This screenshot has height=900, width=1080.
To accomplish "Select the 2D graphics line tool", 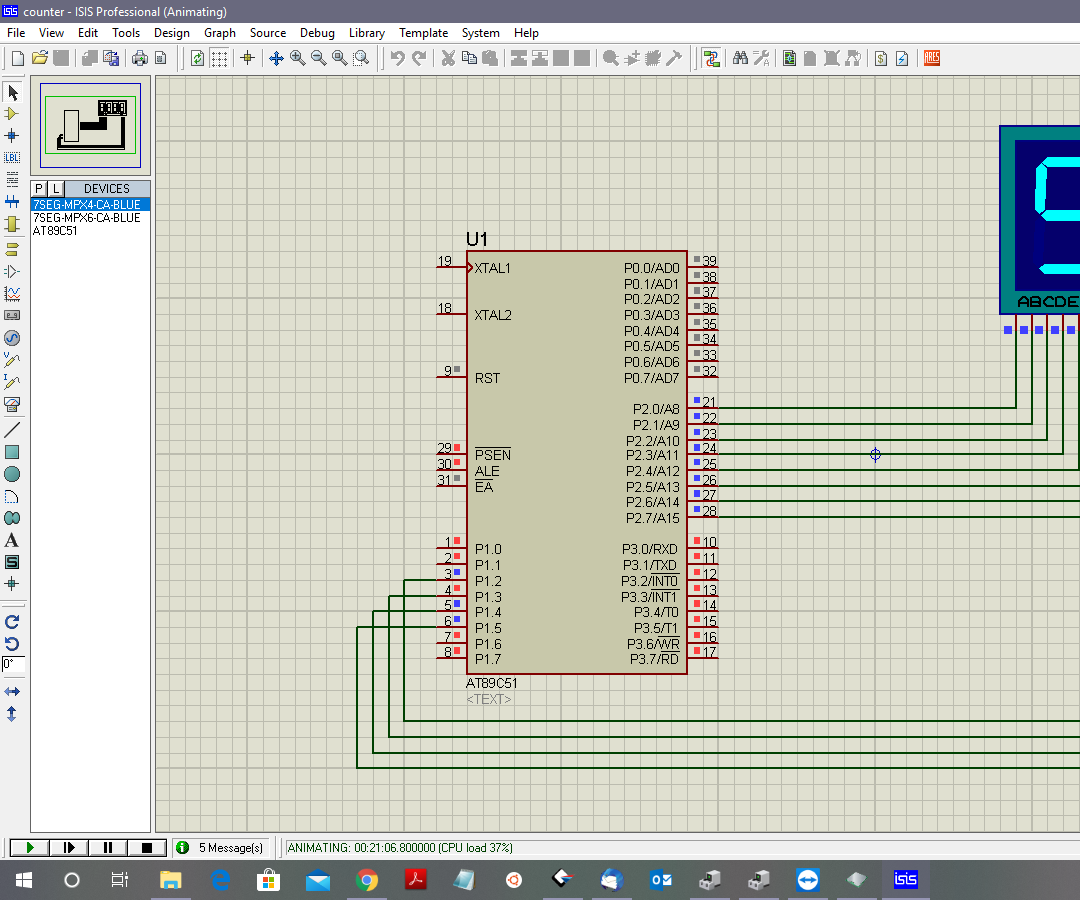I will click(x=12, y=430).
